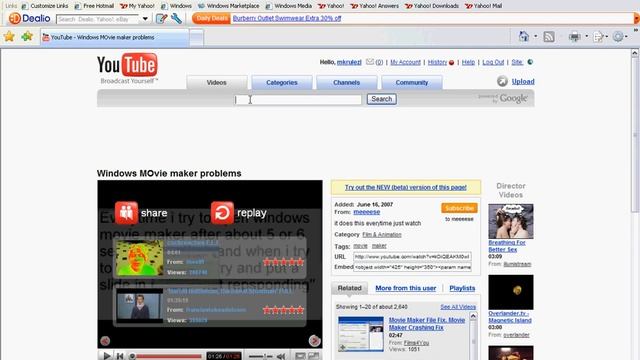
Task: Open Movie Maker File Fix thumbnail
Action: [361, 334]
